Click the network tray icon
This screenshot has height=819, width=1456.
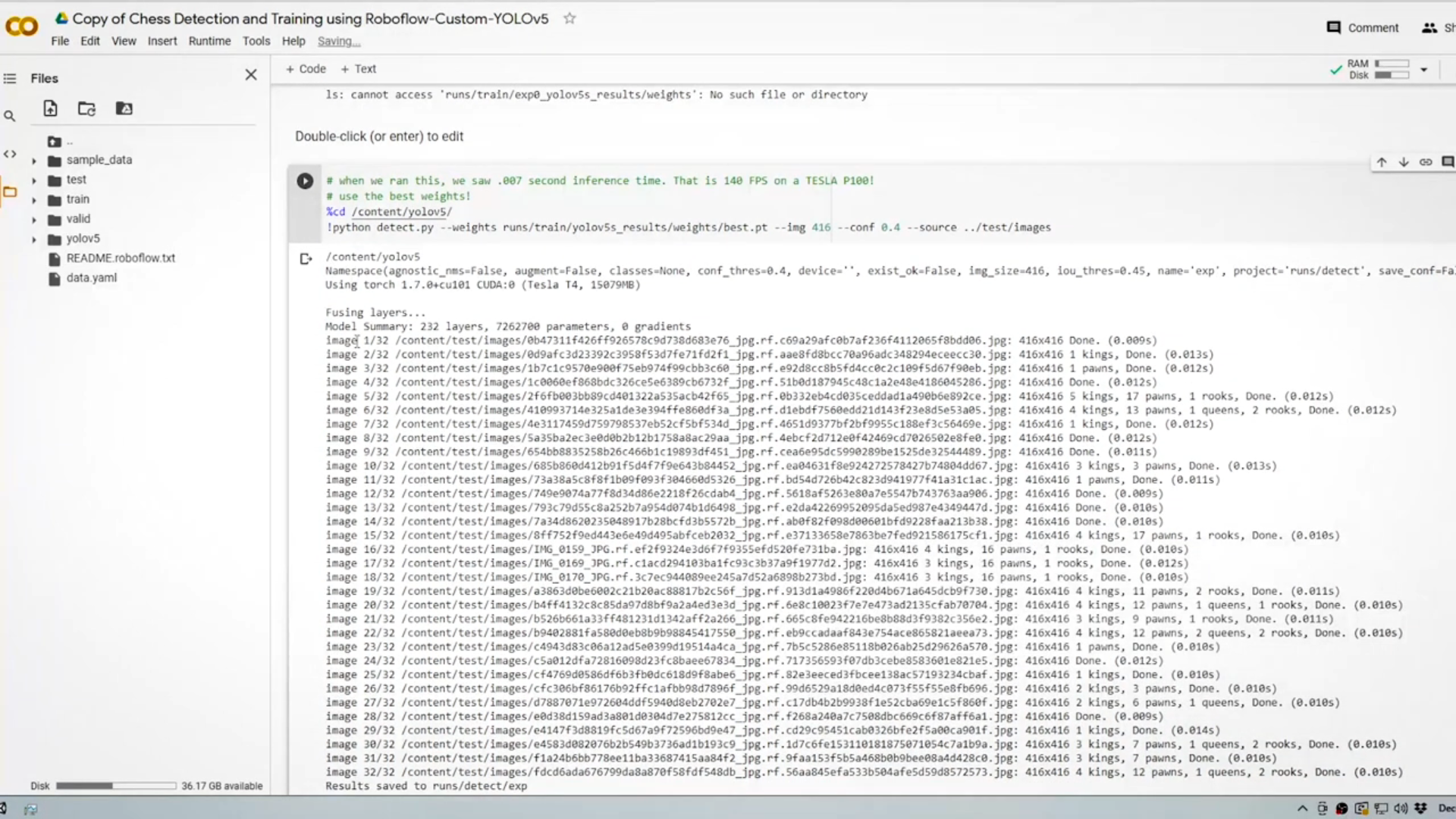point(1381,808)
